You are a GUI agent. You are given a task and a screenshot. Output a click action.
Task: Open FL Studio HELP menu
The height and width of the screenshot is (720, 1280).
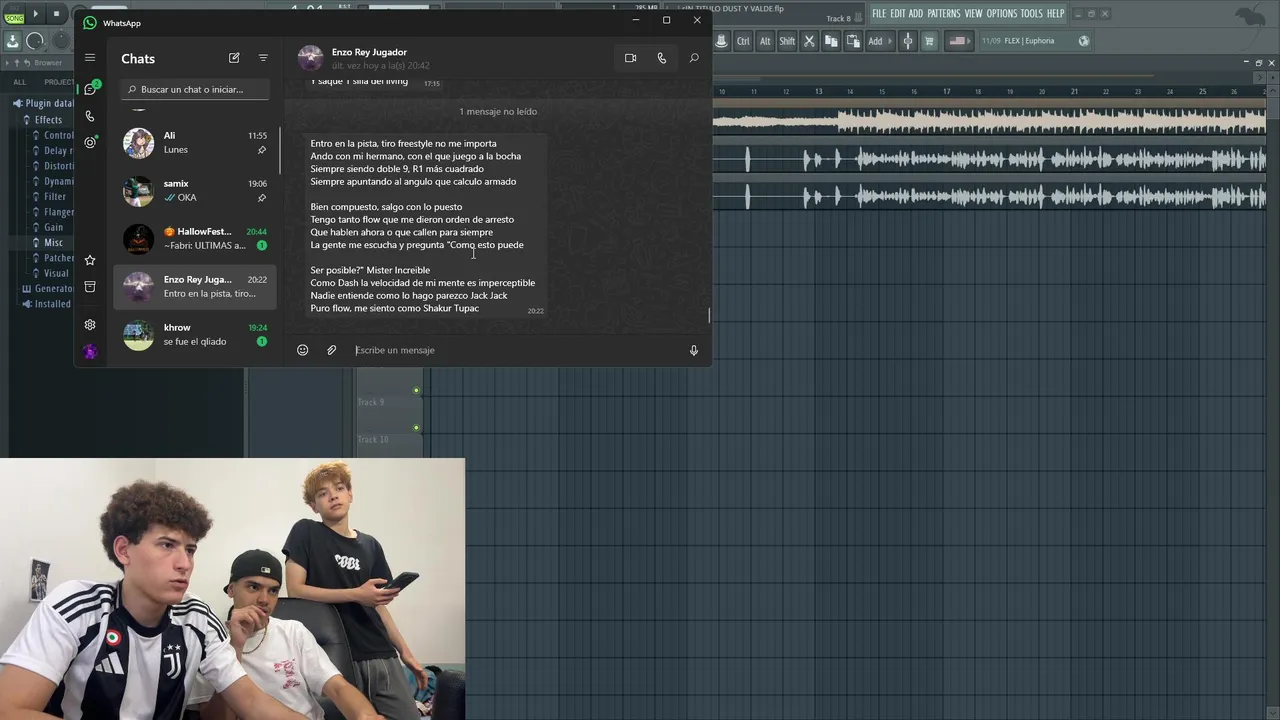pos(1055,13)
